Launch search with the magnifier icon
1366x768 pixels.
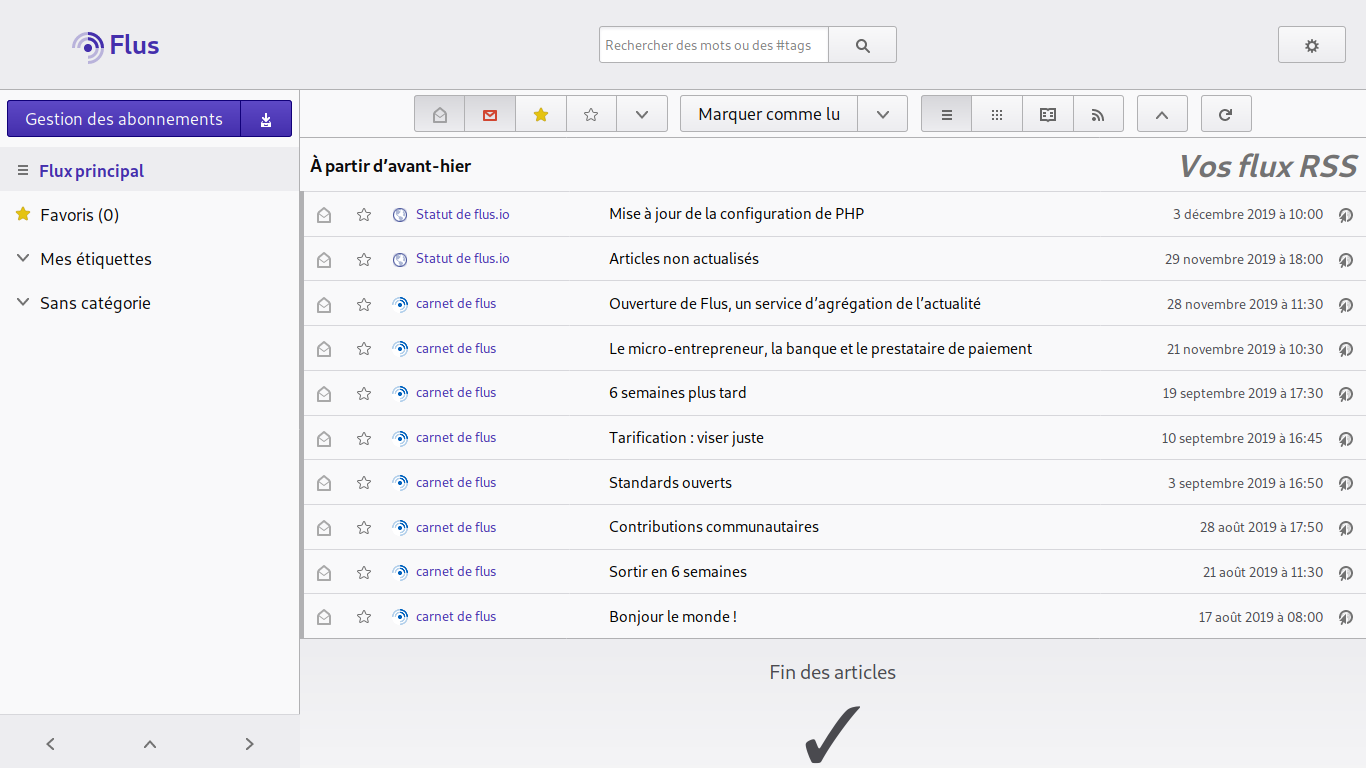[x=861, y=44]
